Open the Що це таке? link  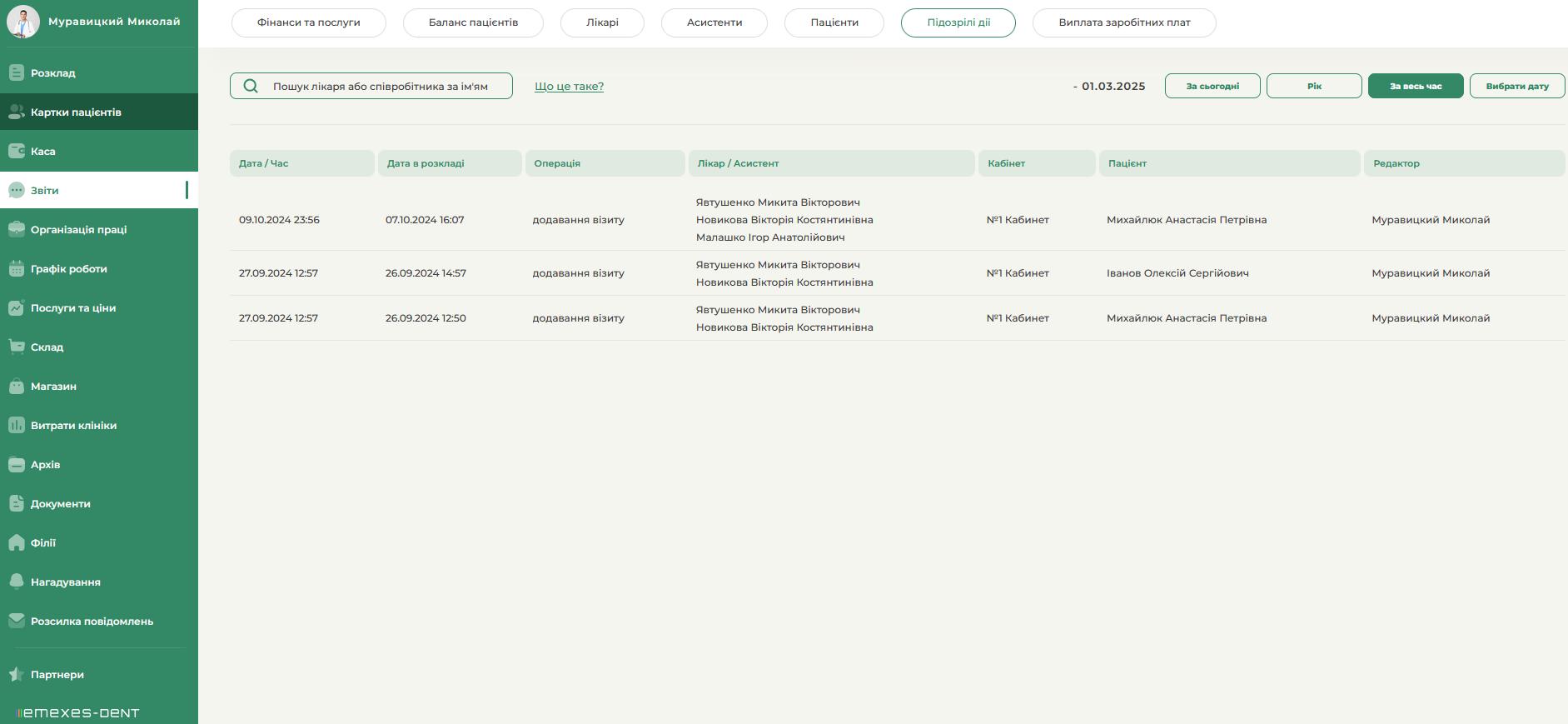(569, 86)
